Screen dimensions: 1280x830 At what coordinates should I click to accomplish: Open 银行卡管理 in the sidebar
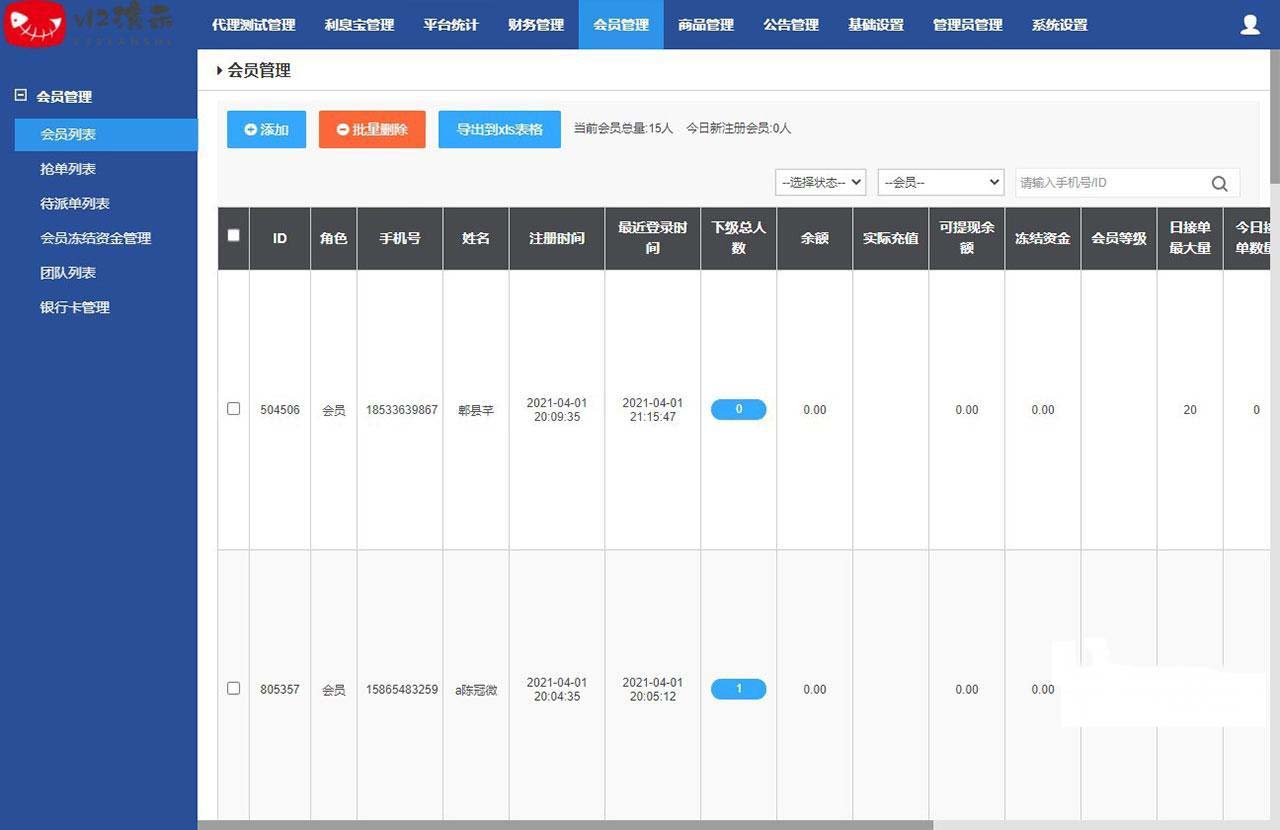75,307
